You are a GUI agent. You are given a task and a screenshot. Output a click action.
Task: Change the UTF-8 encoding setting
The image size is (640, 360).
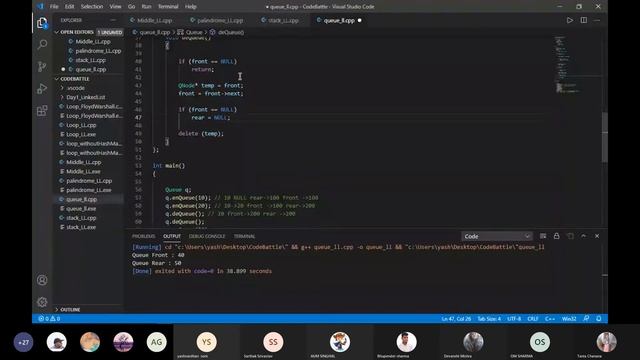point(514,318)
